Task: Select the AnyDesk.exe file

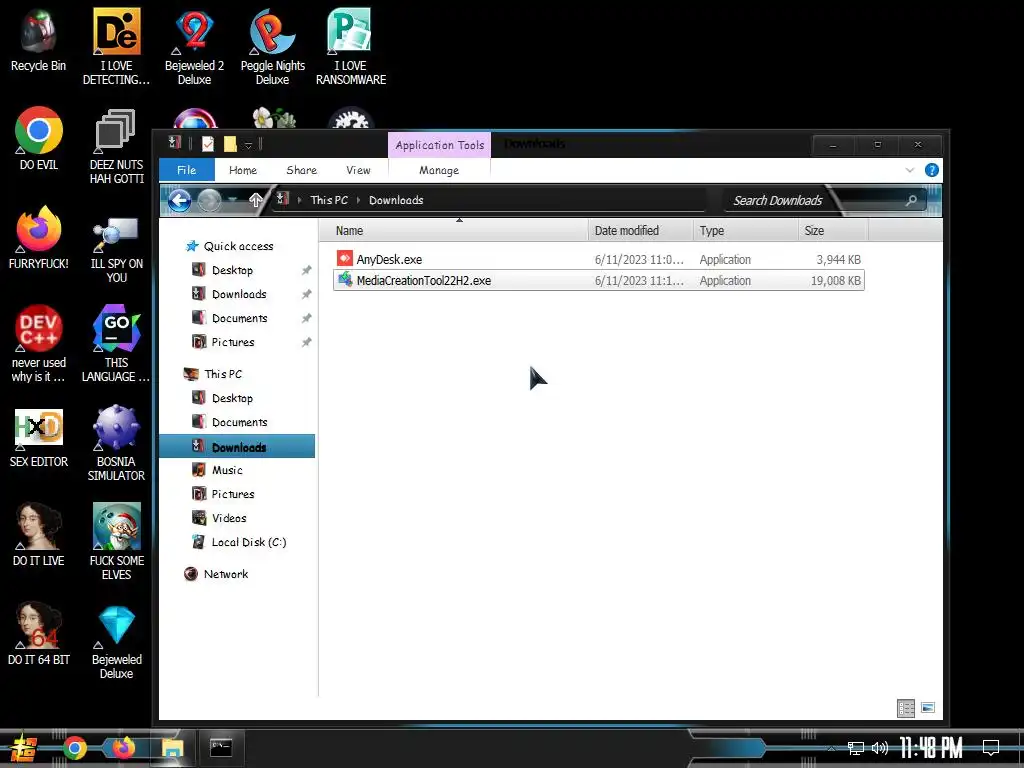Action: (x=599, y=259)
